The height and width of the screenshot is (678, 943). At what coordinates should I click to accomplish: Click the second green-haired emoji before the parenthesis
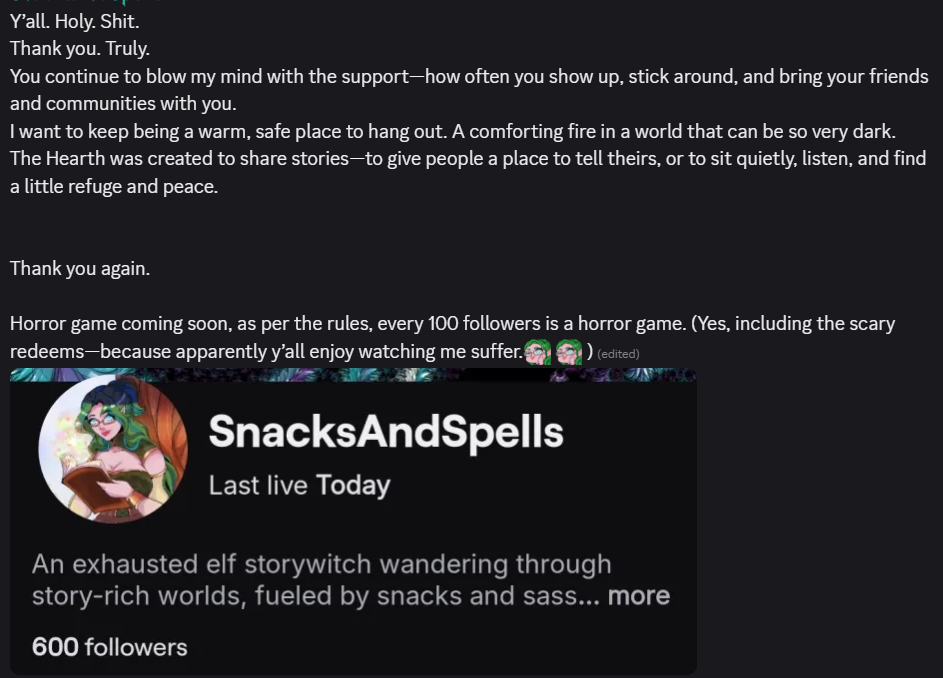pos(569,352)
